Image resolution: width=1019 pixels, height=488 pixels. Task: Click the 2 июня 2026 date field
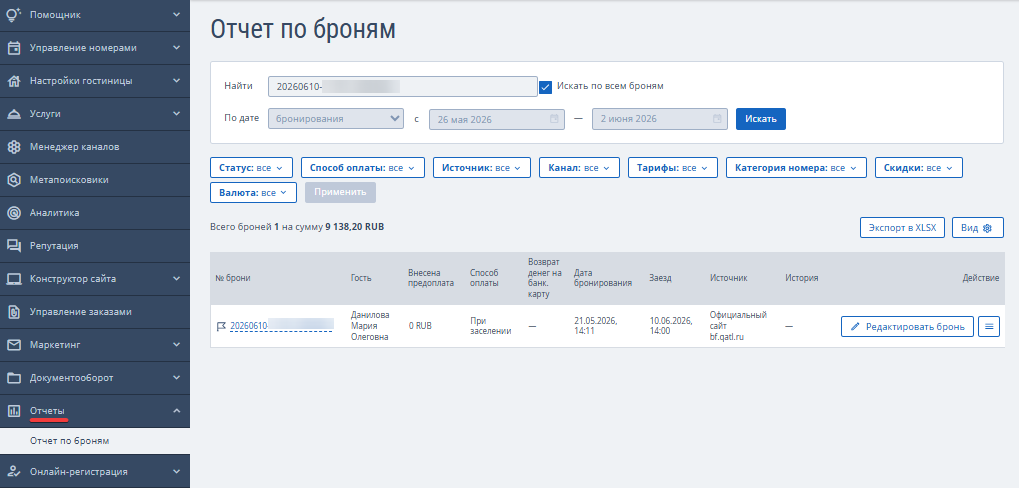tap(660, 119)
